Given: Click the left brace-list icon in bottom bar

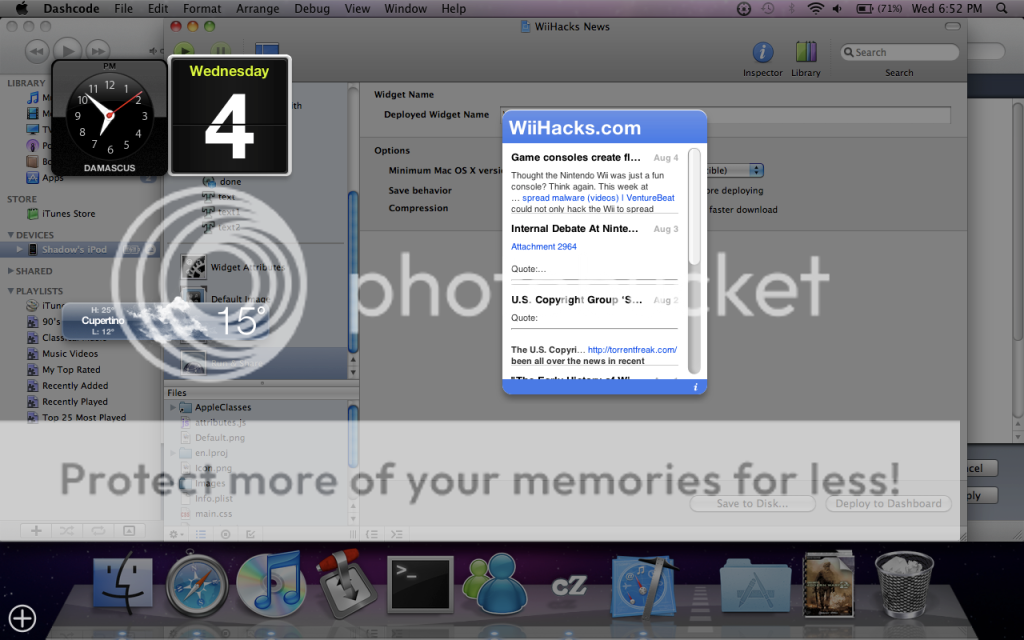Looking at the screenshot, I should point(372,534).
